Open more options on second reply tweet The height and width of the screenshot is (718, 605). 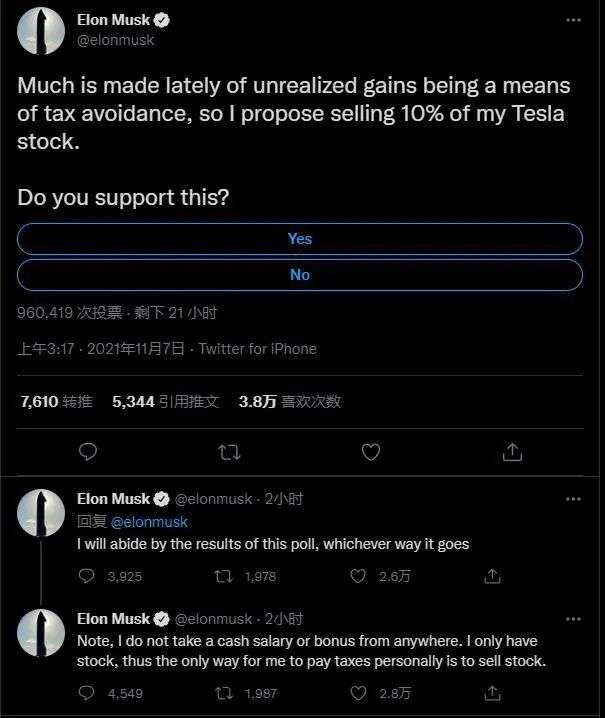(x=572, y=619)
